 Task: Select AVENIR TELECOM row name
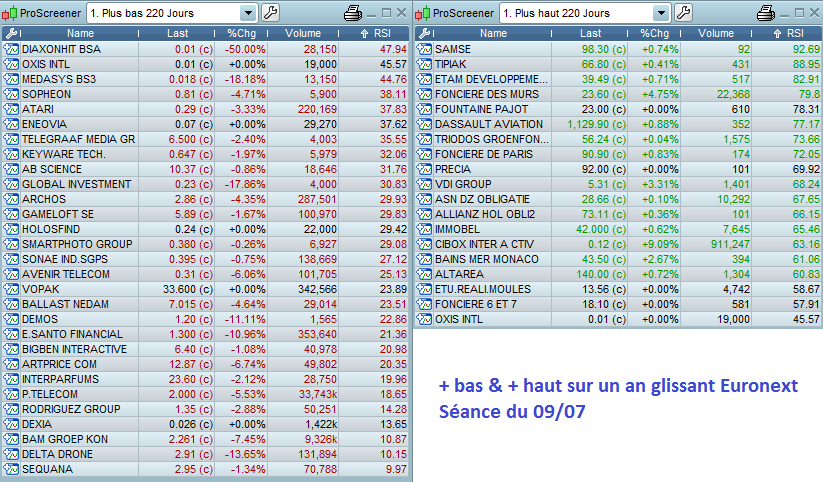click(x=66, y=275)
